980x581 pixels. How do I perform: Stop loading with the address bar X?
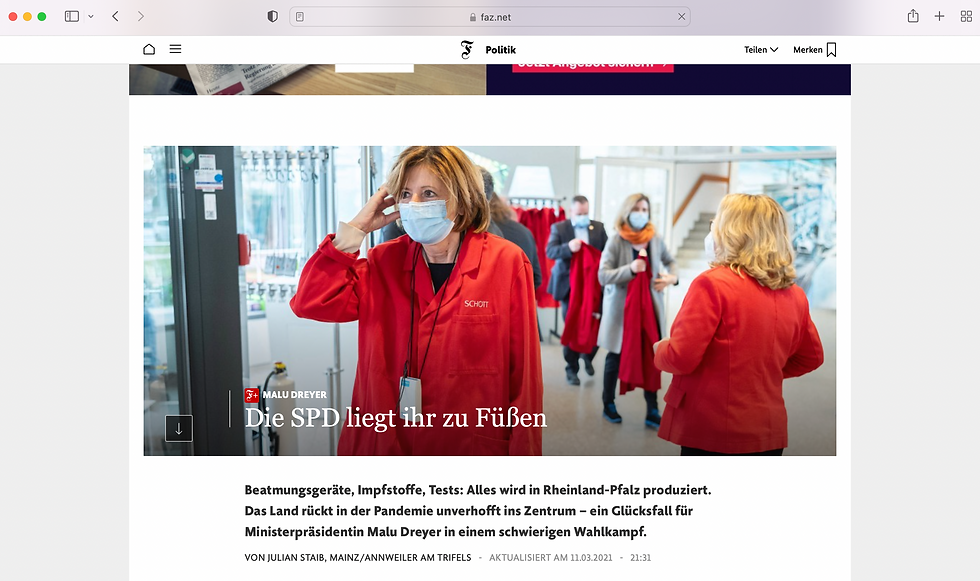tap(681, 17)
